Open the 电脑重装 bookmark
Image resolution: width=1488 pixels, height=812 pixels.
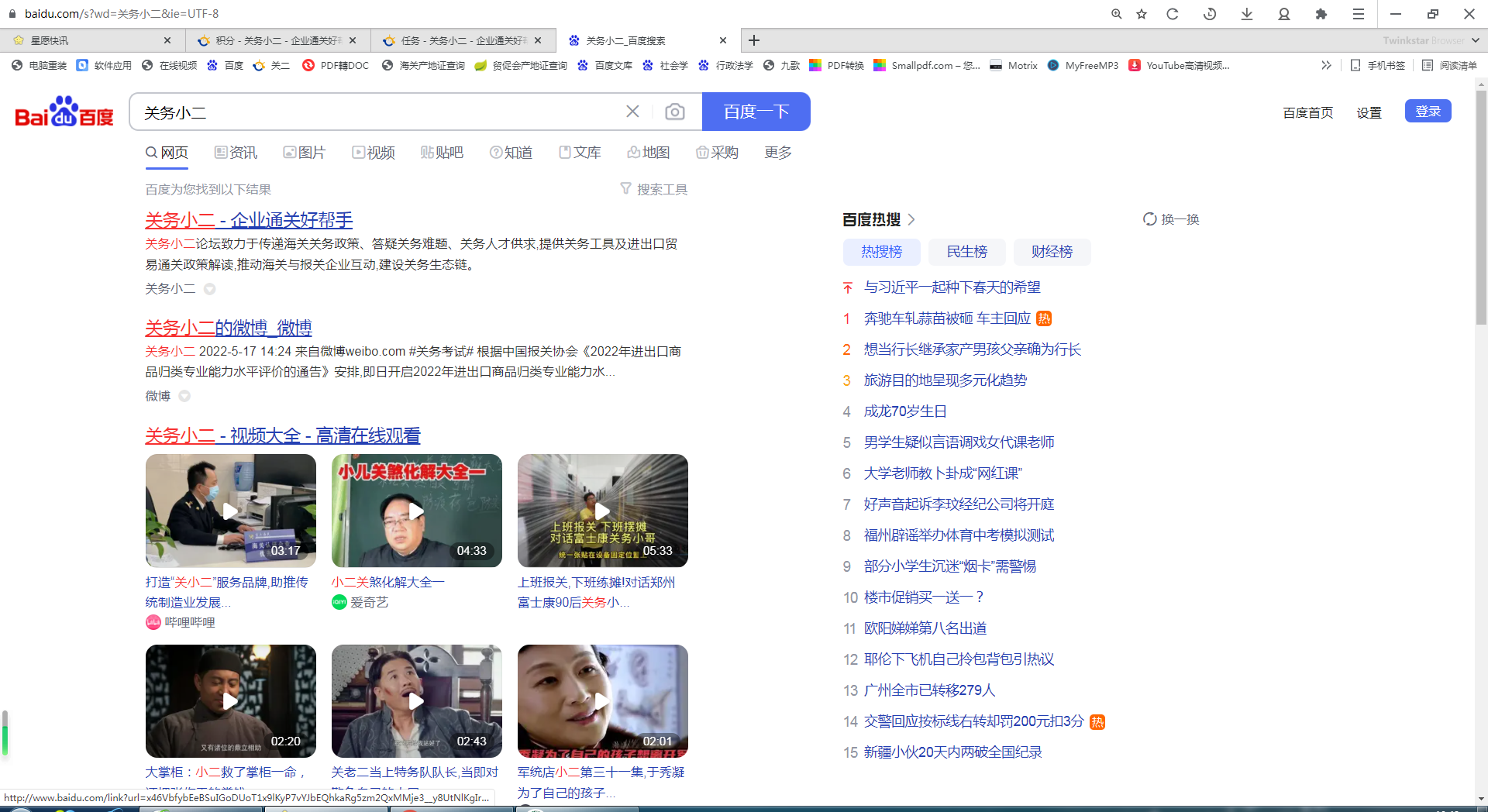pyautogui.click(x=40, y=66)
